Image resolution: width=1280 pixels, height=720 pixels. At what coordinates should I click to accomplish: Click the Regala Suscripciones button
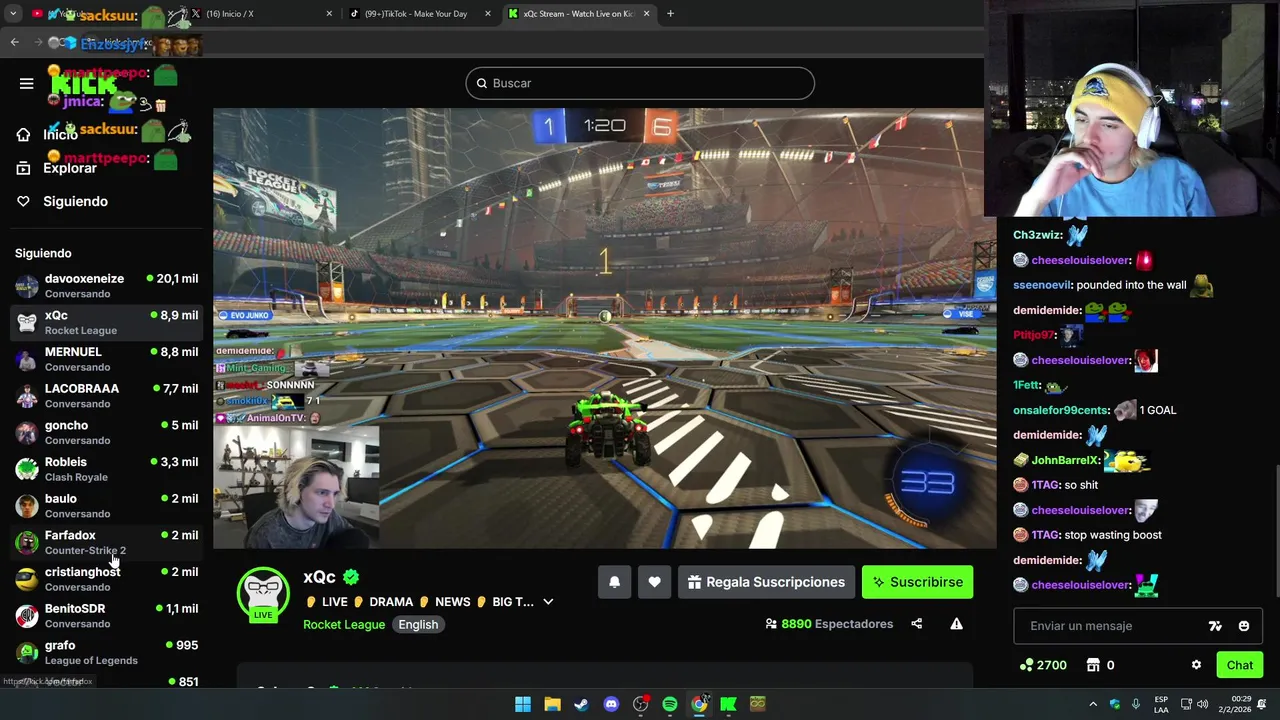tap(766, 582)
